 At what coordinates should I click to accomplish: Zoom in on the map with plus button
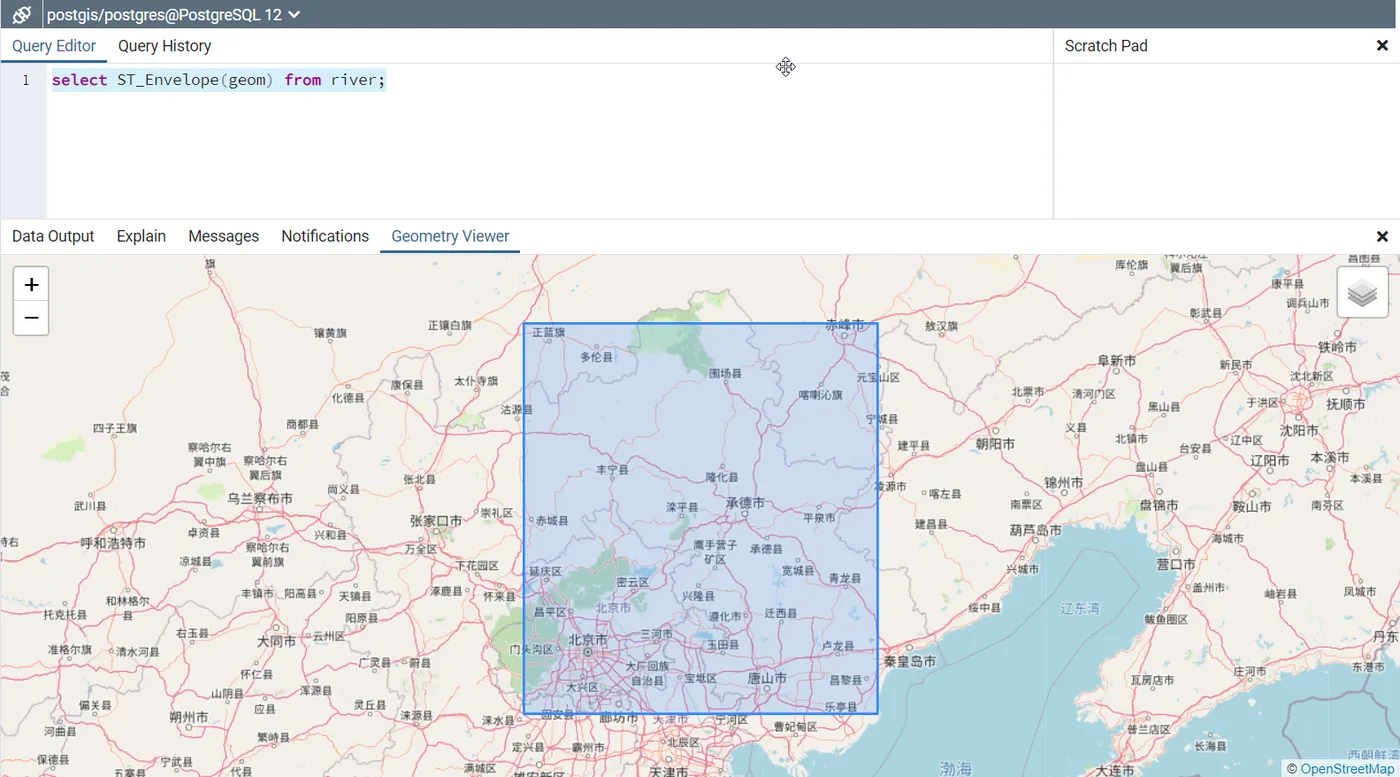(31, 285)
